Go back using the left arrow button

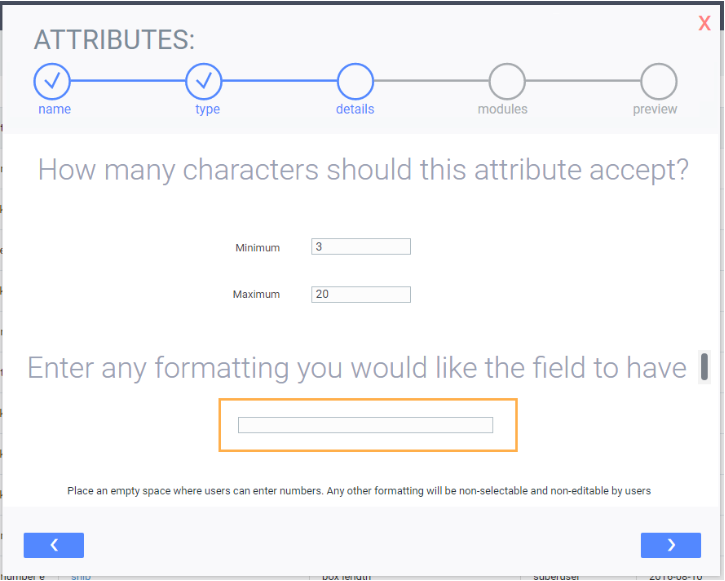54,545
